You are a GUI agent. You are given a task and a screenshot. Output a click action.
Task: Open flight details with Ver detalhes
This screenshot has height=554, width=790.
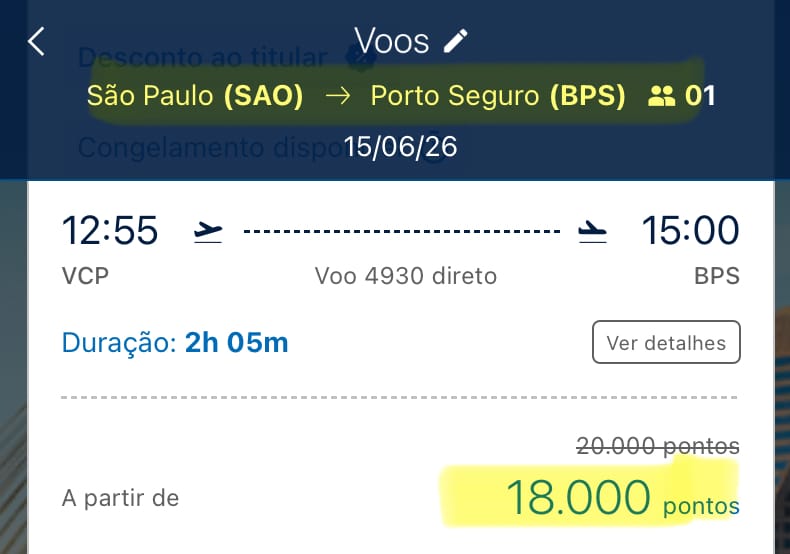666,342
